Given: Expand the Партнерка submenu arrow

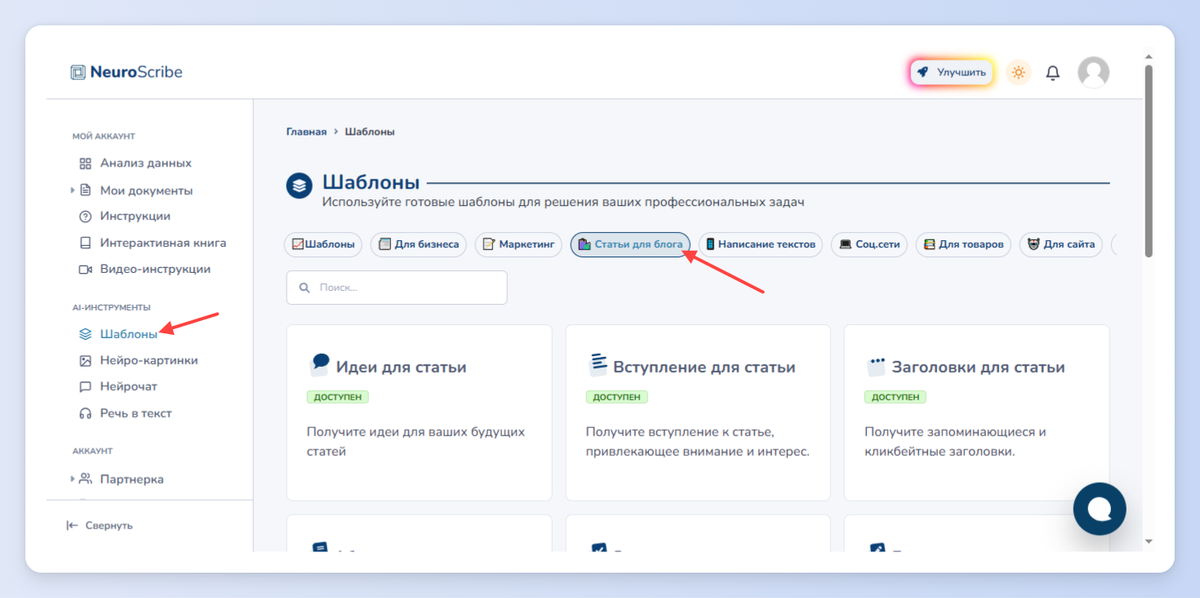Looking at the screenshot, I should 72,479.
